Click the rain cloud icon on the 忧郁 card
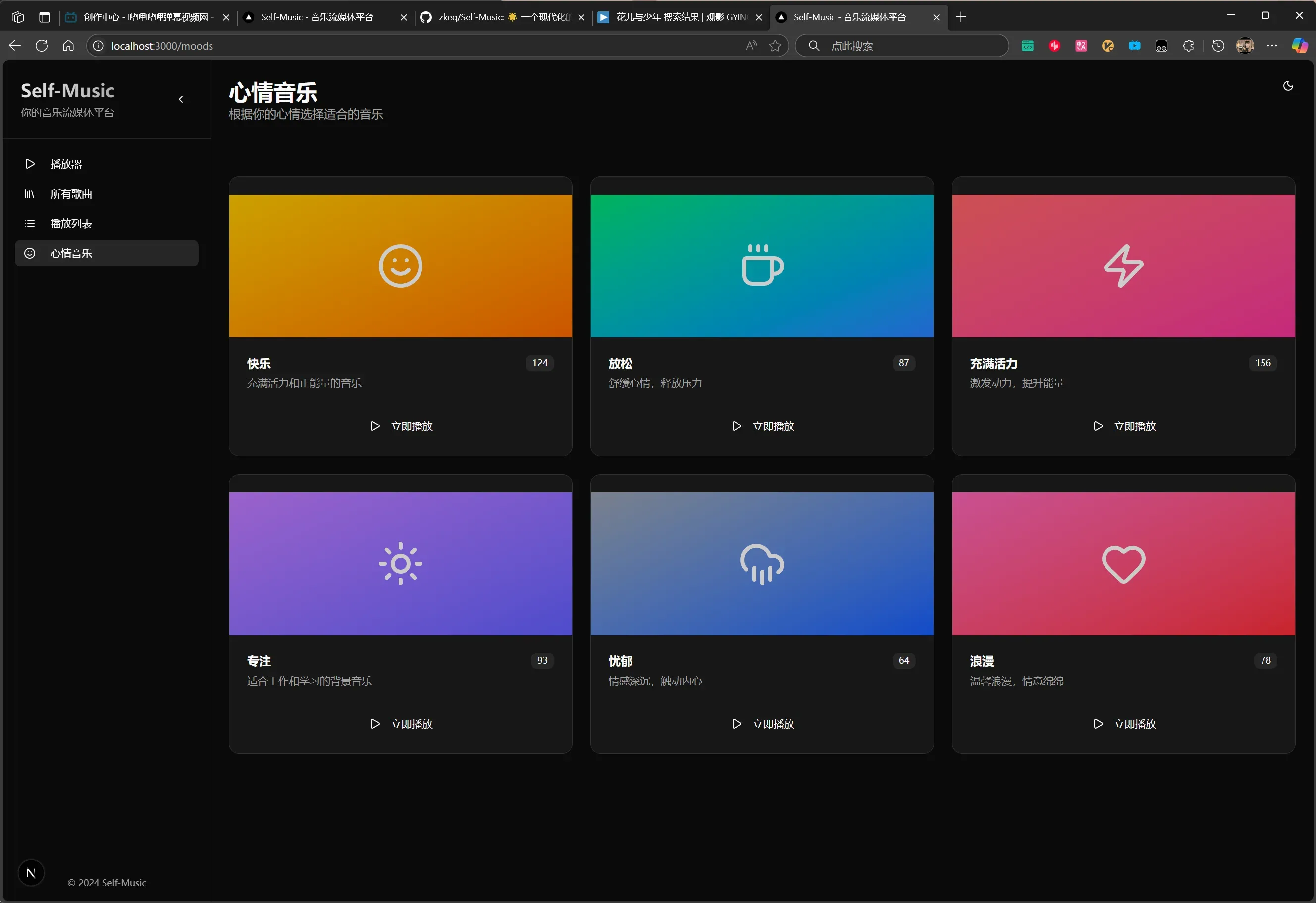The image size is (1316, 903). (x=762, y=564)
